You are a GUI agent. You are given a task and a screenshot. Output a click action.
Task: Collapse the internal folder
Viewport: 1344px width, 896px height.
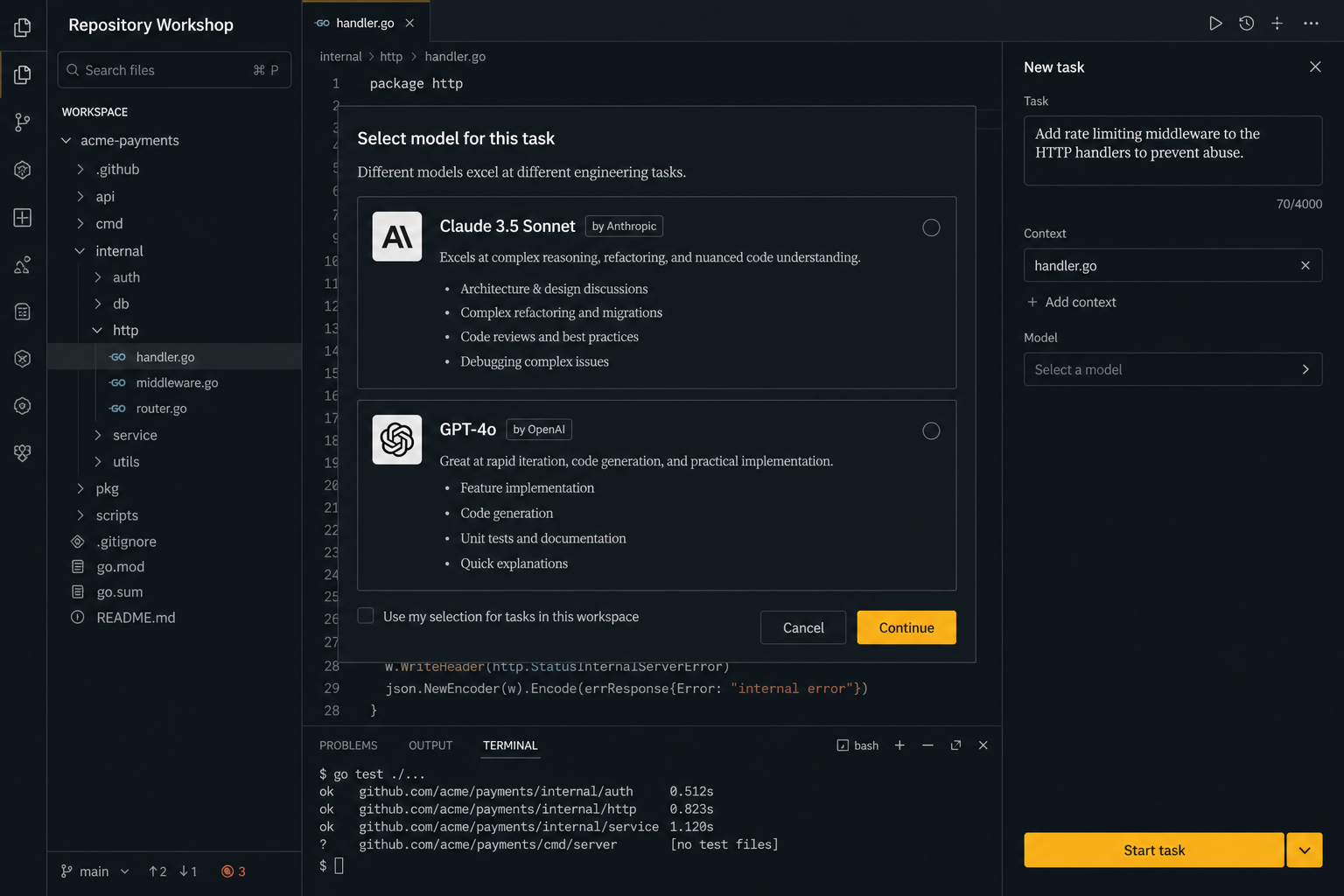click(x=80, y=250)
